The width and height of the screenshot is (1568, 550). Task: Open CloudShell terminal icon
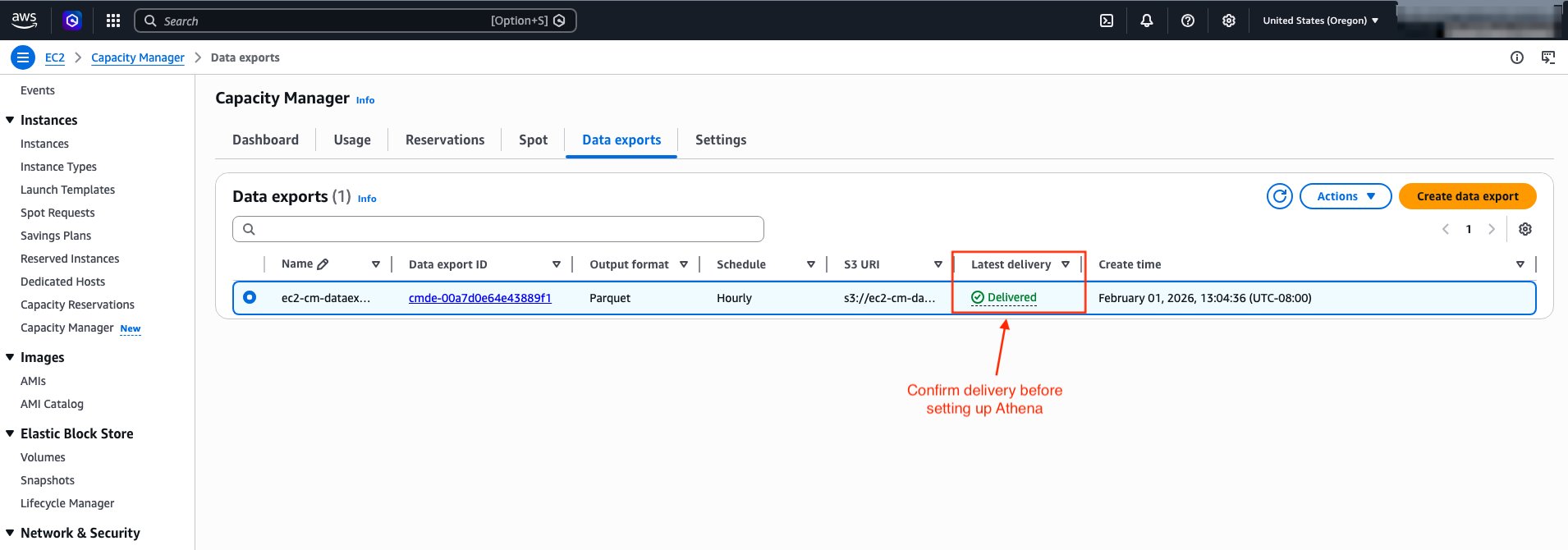1107,21
